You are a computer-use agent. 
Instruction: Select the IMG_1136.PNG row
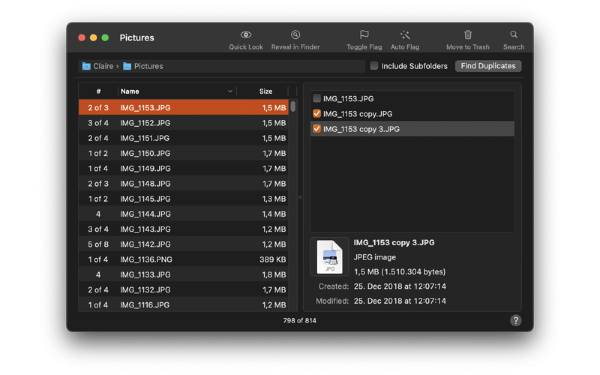coord(183,259)
